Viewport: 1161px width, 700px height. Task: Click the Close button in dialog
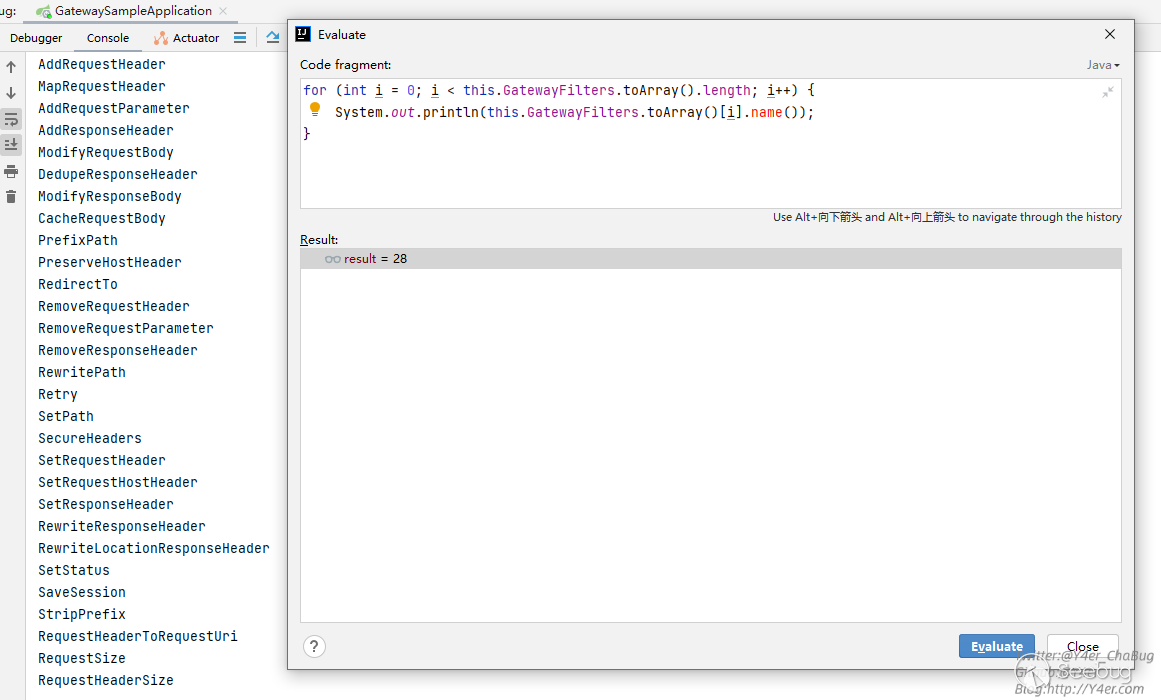tap(1082, 646)
